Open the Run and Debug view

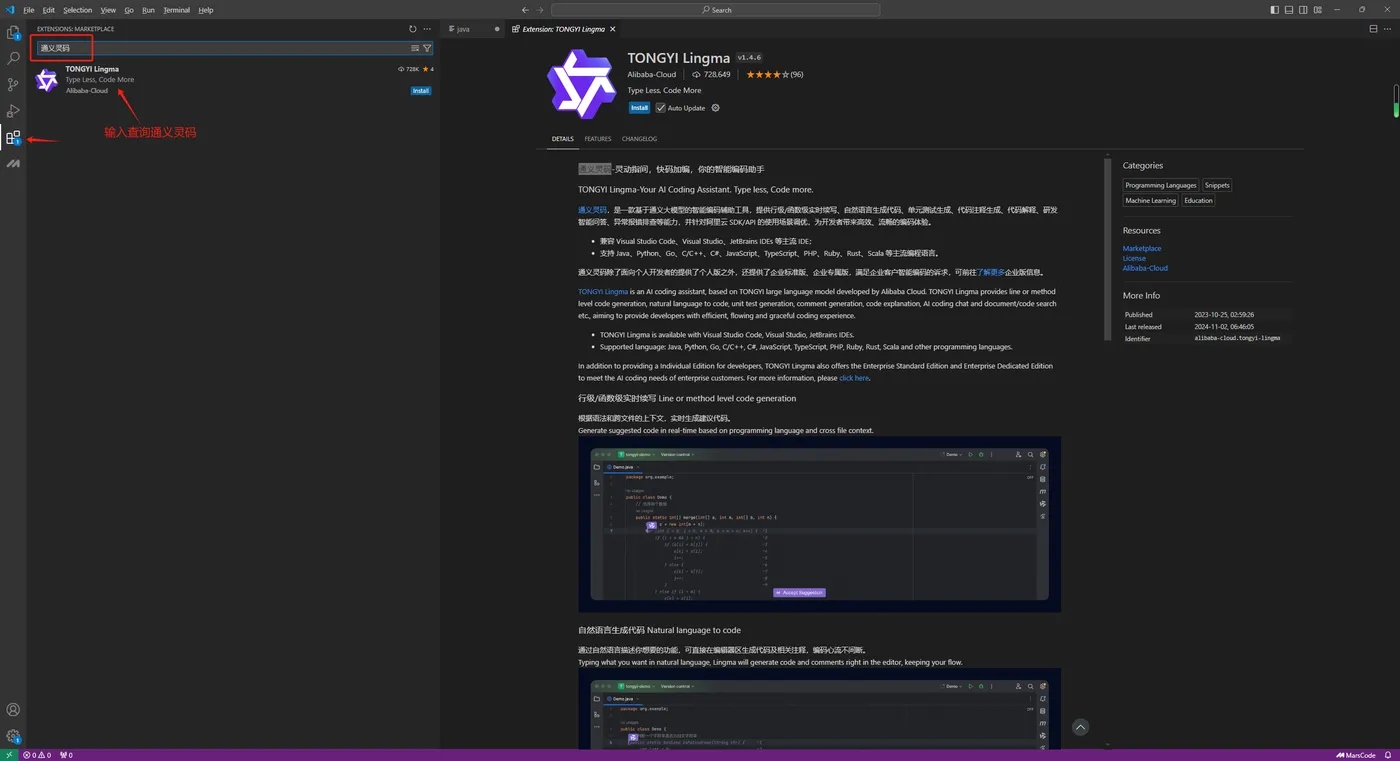13,111
